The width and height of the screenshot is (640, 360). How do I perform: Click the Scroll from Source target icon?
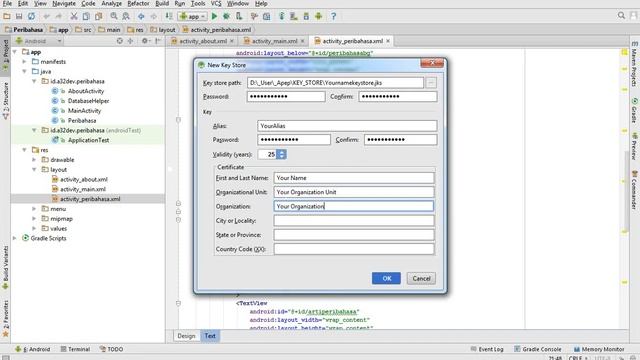click(120, 41)
